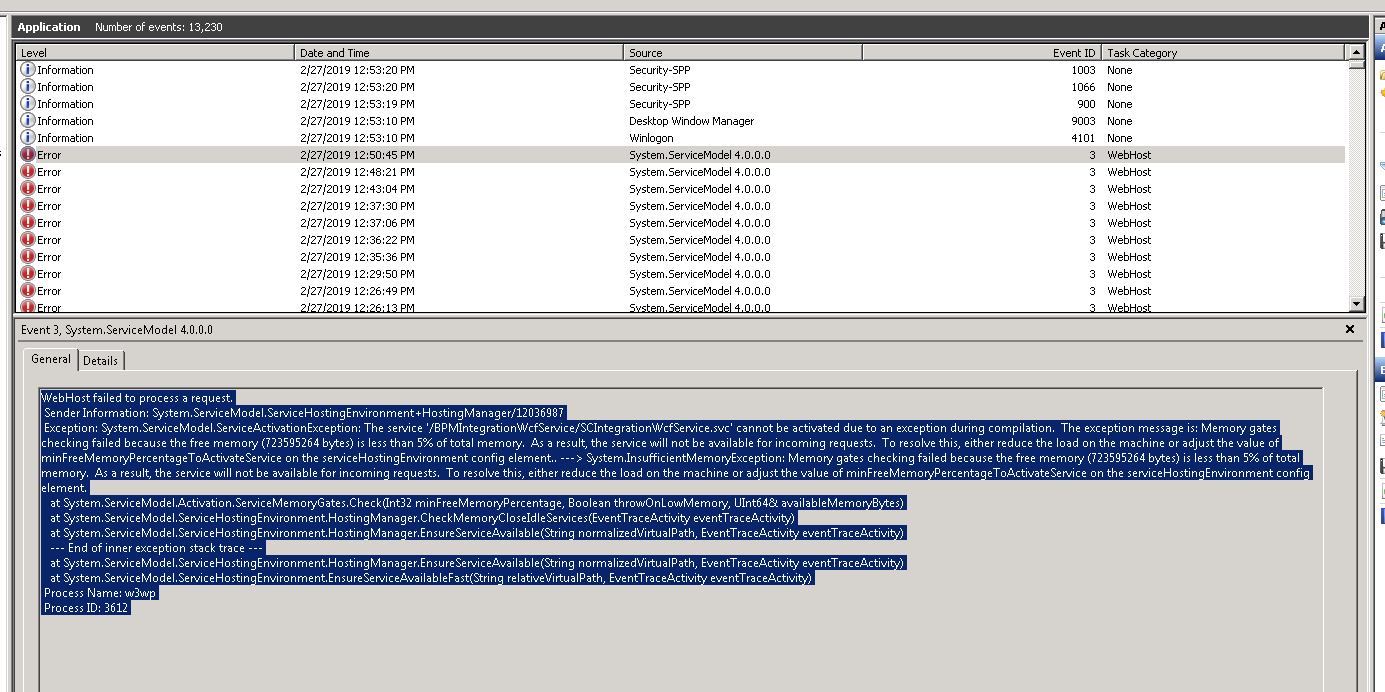Viewport: 1385px width, 692px height.
Task: Click the event list scroll down arrow
Action: 1356,304
